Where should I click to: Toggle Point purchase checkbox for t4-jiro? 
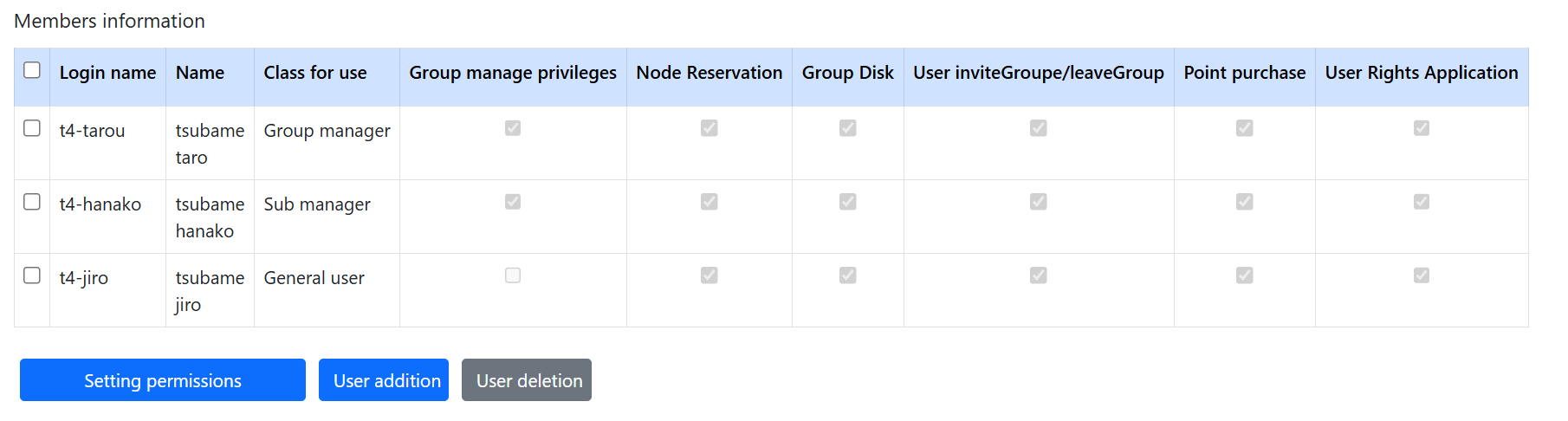[x=1245, y=275]
